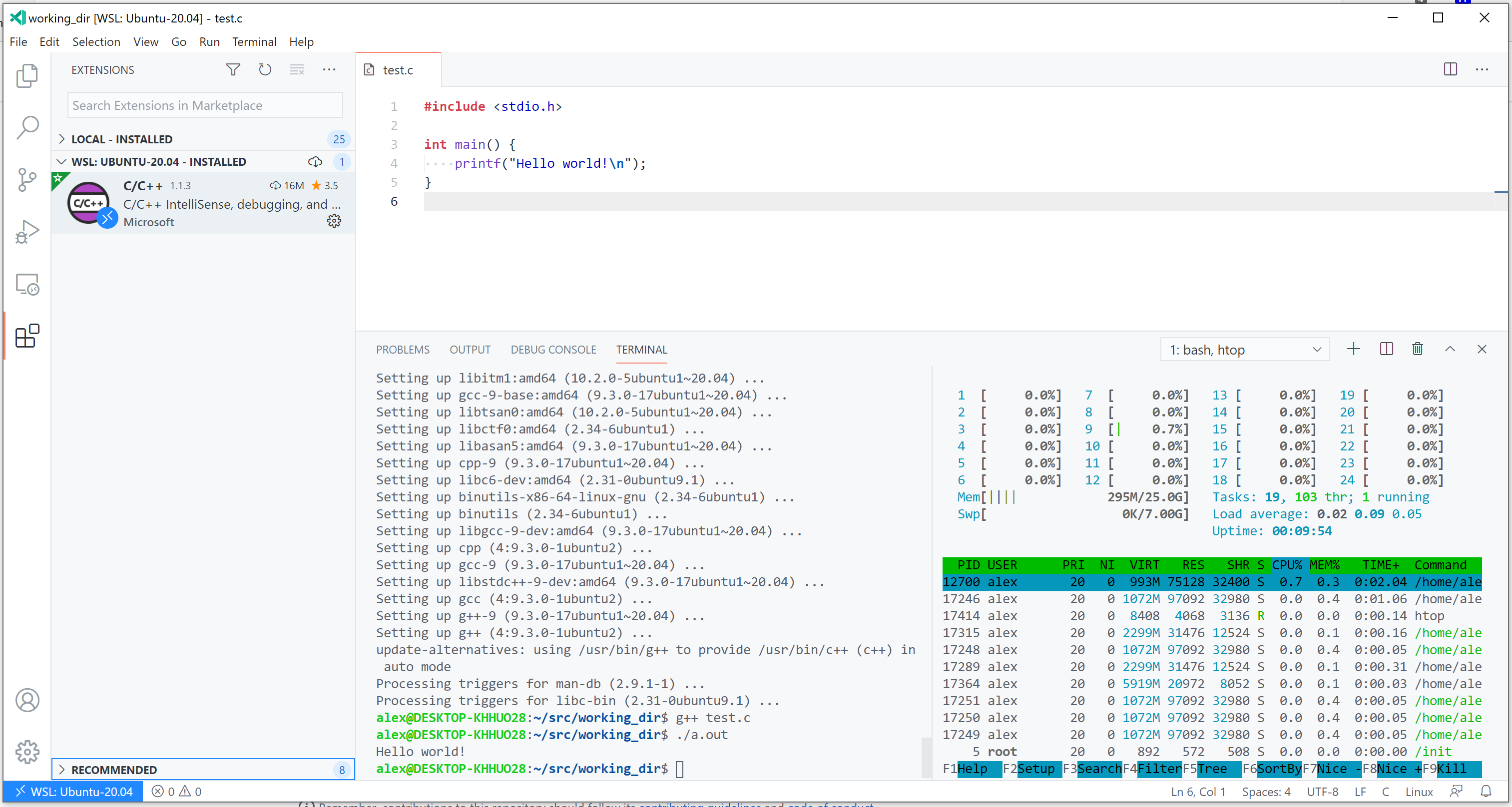Open the Run and Debug view

27,231
